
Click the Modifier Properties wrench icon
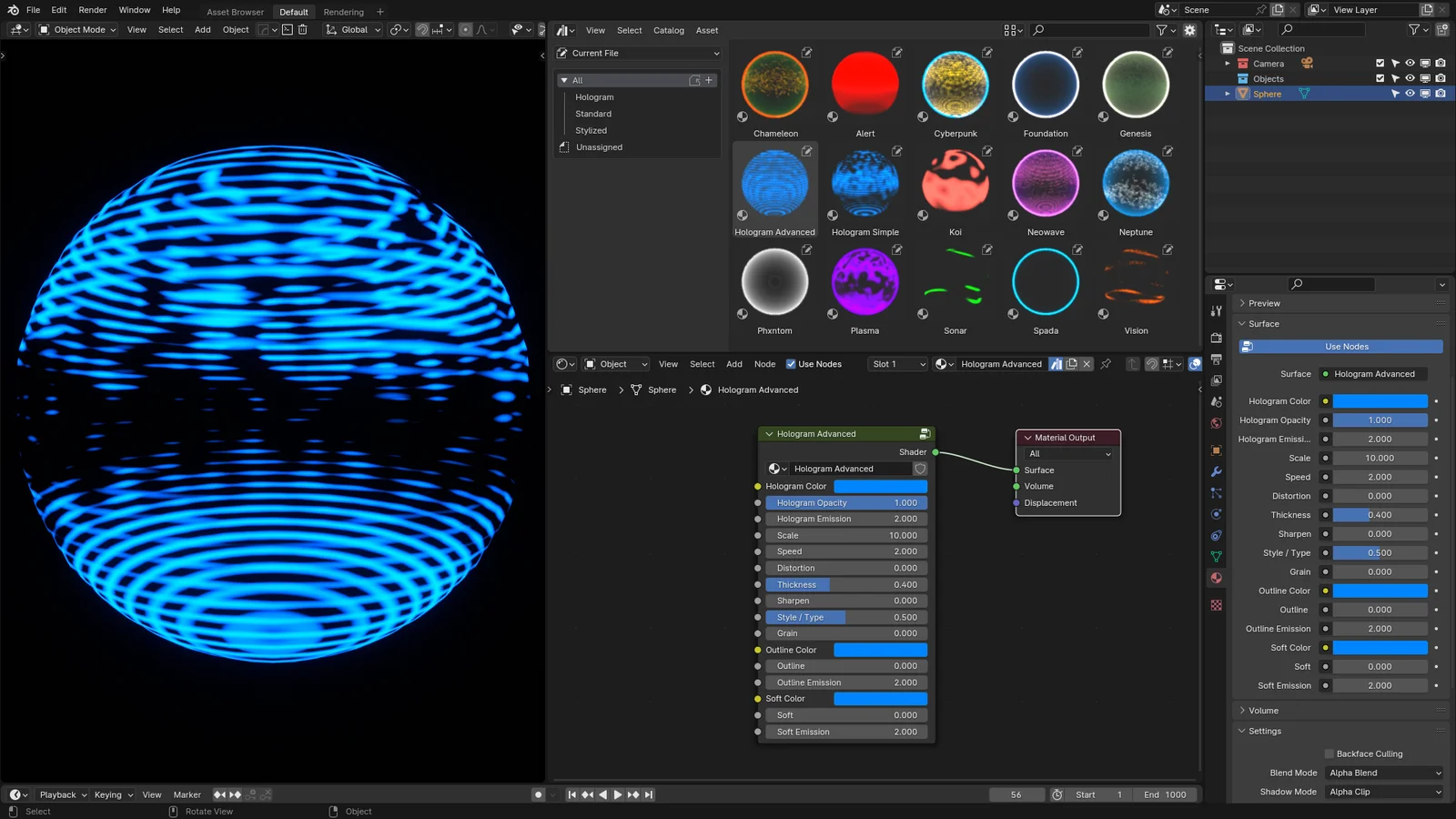[1217, 472]
